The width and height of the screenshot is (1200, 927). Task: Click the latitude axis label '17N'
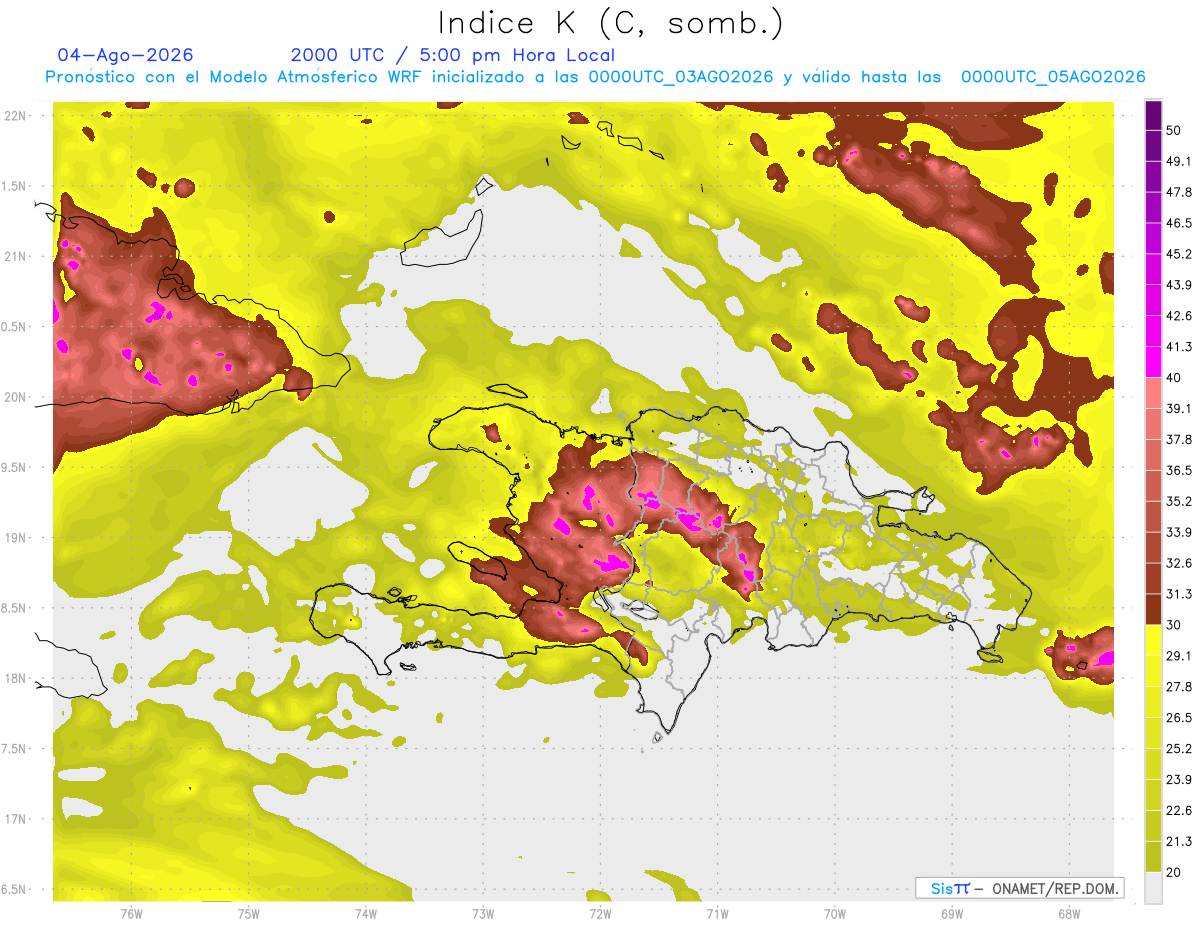tap(15, 819)
